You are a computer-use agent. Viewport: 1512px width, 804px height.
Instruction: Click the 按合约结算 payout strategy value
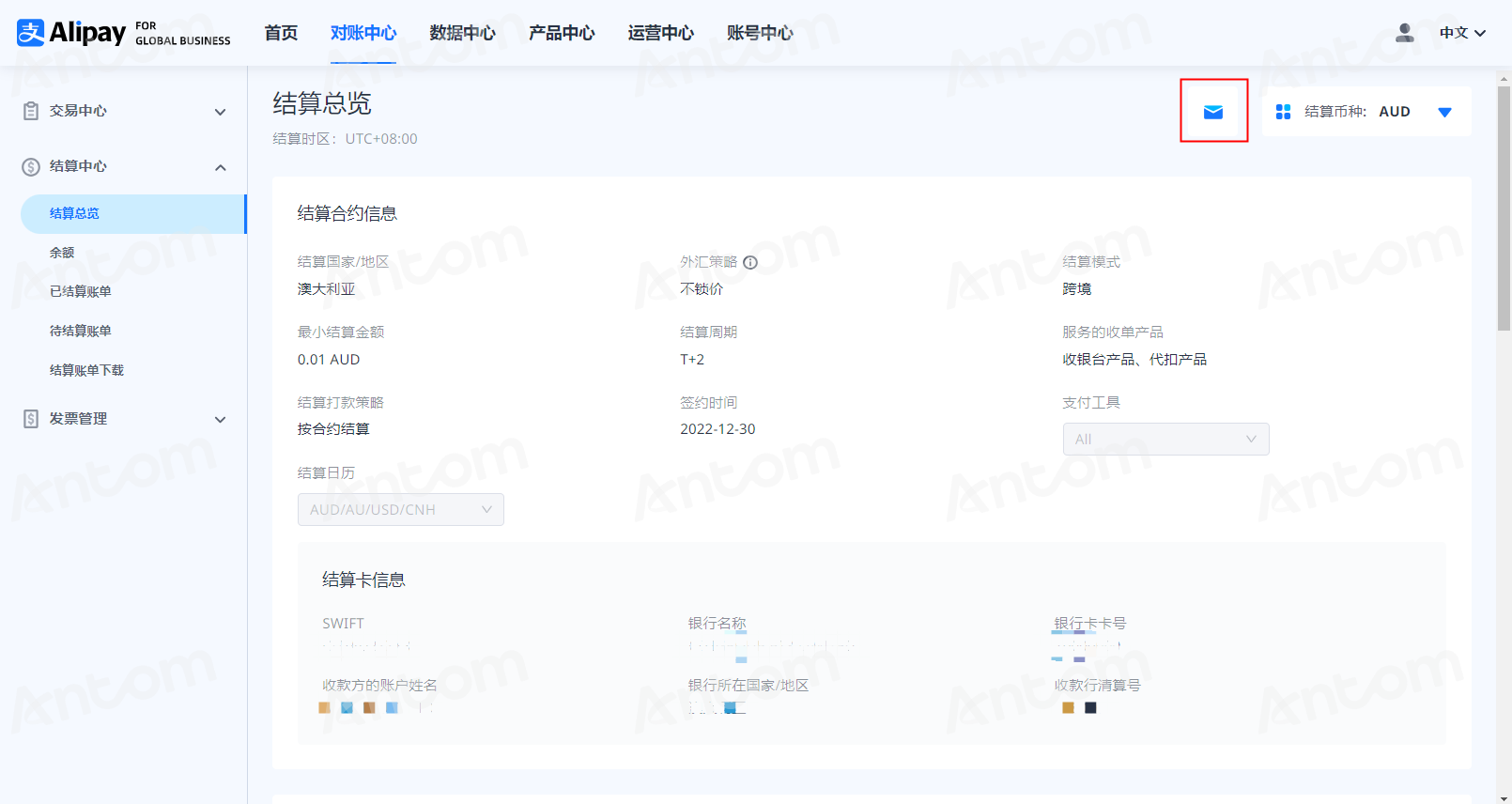coord(333,429)
